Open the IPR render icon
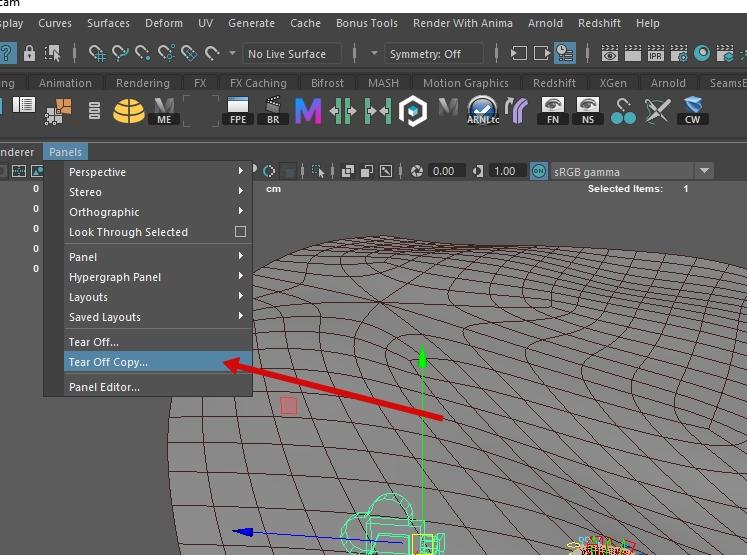 click(x=654, y=53)
